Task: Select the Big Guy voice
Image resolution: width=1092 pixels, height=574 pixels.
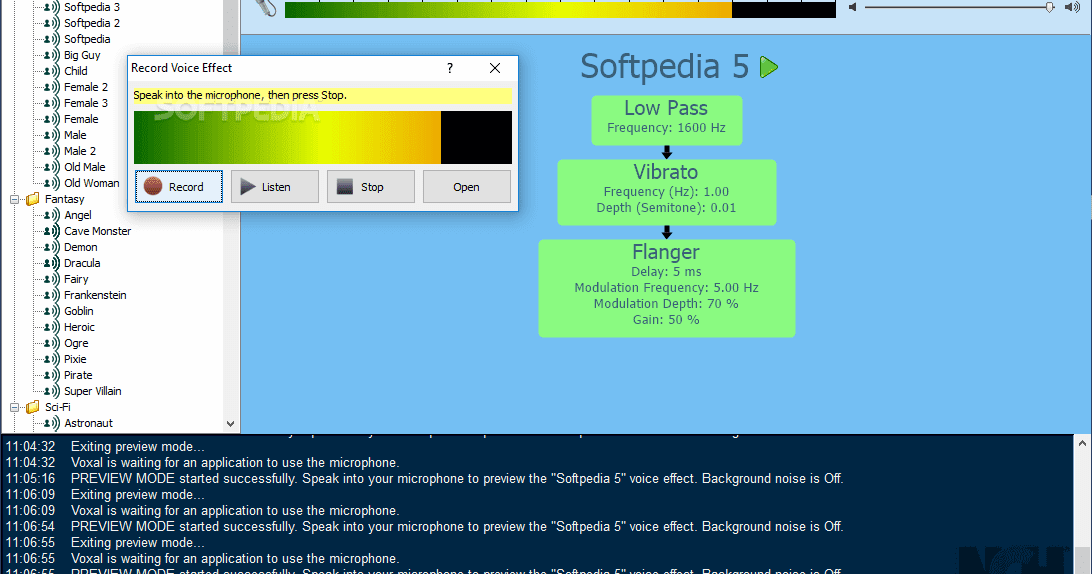Action: [x=82, y=55]
